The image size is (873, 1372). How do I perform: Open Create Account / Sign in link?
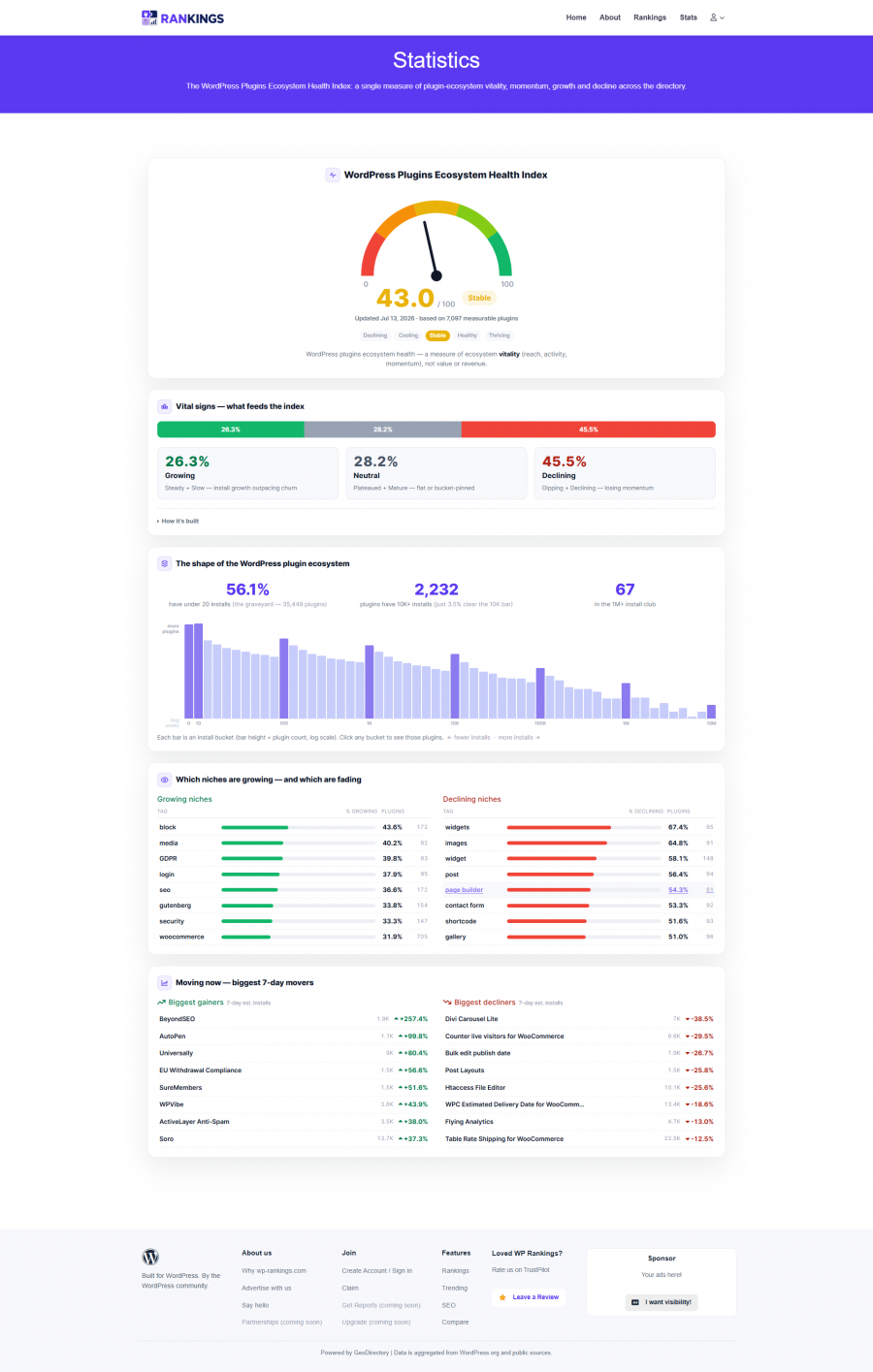[x=376, y=1270]
